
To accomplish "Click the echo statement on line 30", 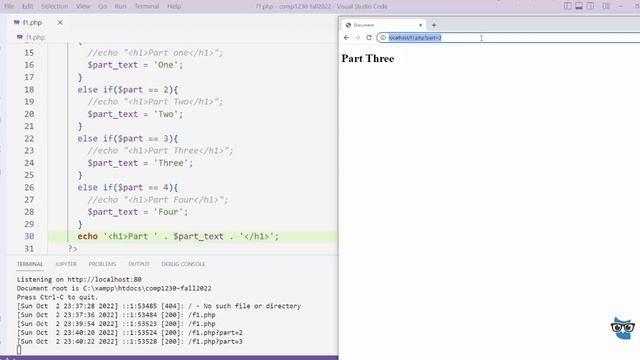I will click(x=178, y=236).
